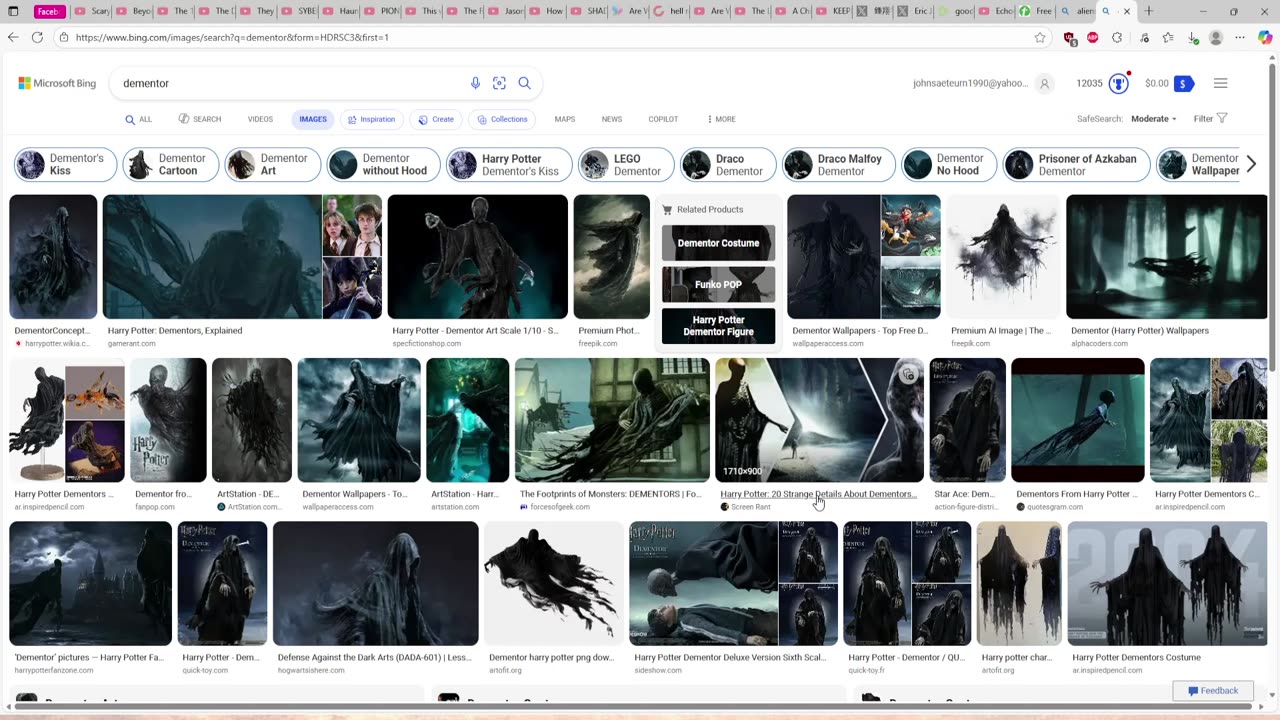Show more suggestion chips with right arrow
Viewport: 1280px width, 720px height.
click(1250, 164)
